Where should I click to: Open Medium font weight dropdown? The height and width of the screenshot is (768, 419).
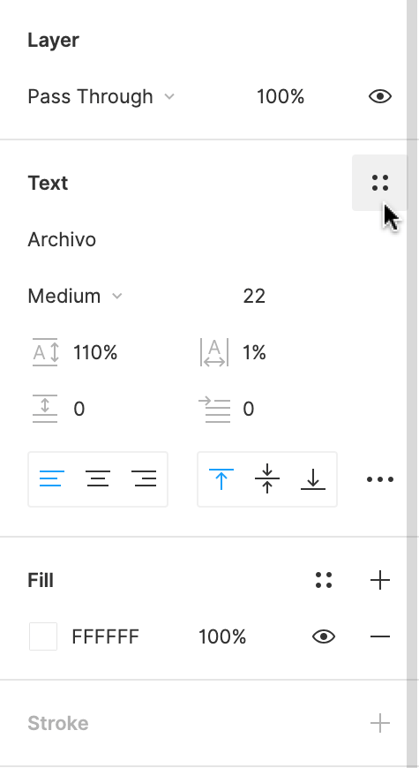tap(75, 296)
